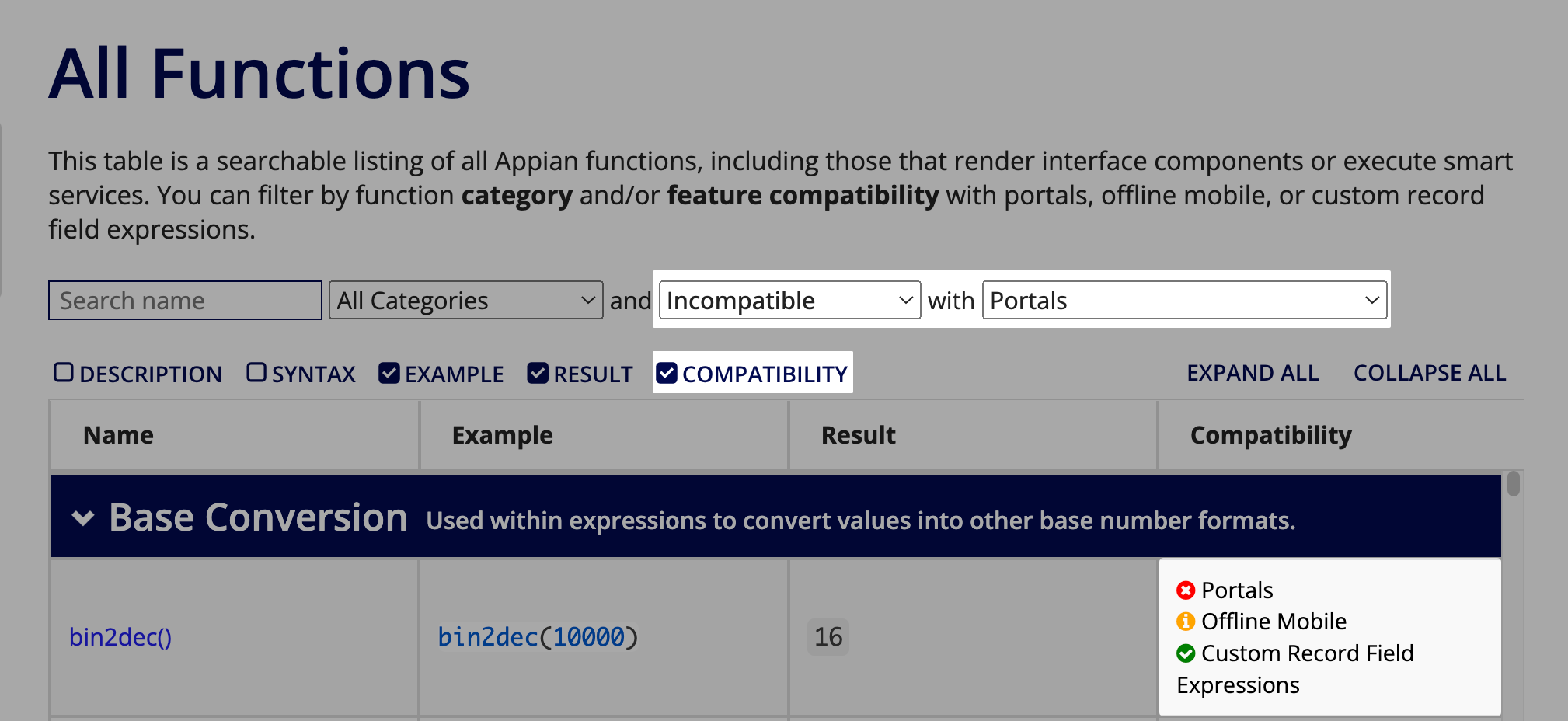The height and width of the screenshot is (721, 1568).
Task: Open the Portals feature dropdown
Action: pos(1184,301)
